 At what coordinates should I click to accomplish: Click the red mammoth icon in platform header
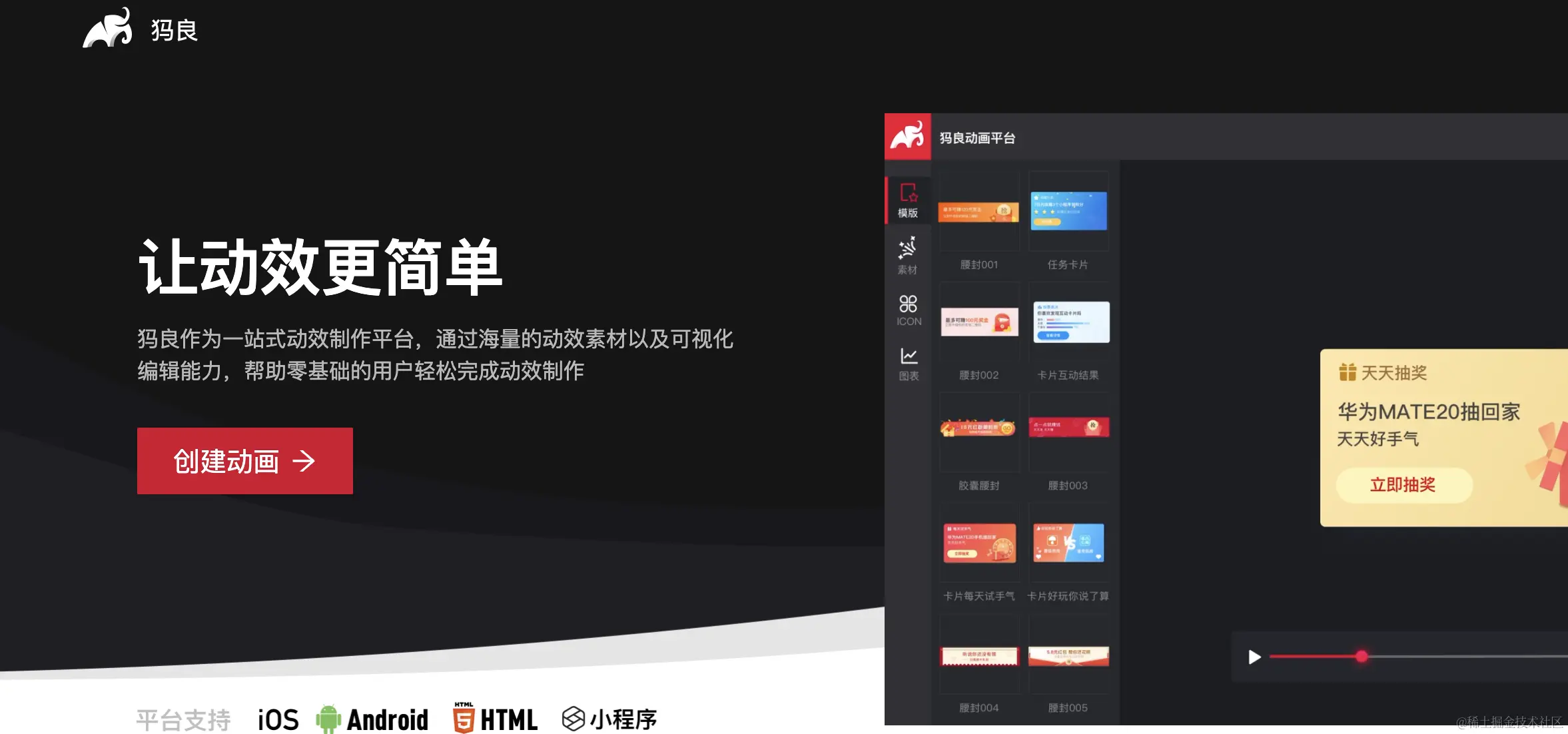tap(907, 136)
